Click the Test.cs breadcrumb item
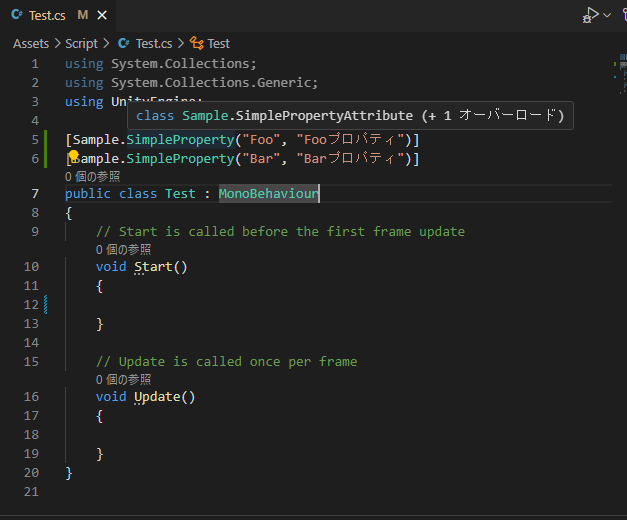Screen dimensions: 627x520 [154, 43]
